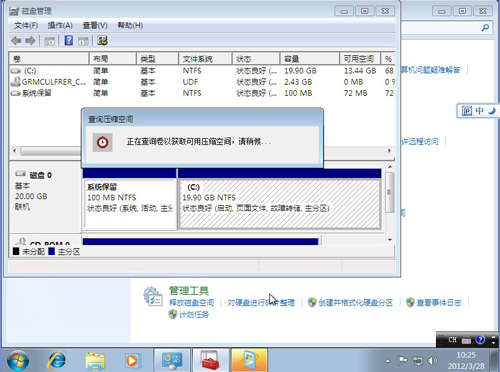Switch to Control Panel taskbar button
Screen dimensions: 500x372
pos(172,360)
